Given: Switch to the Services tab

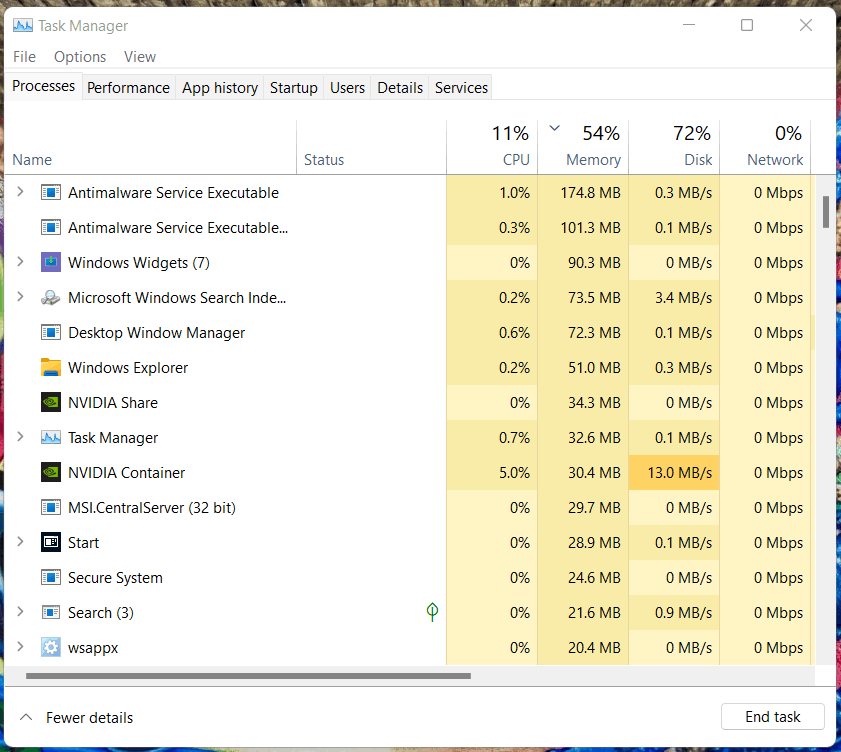Looking at the screenshot, I should click(x=461, y=87).
